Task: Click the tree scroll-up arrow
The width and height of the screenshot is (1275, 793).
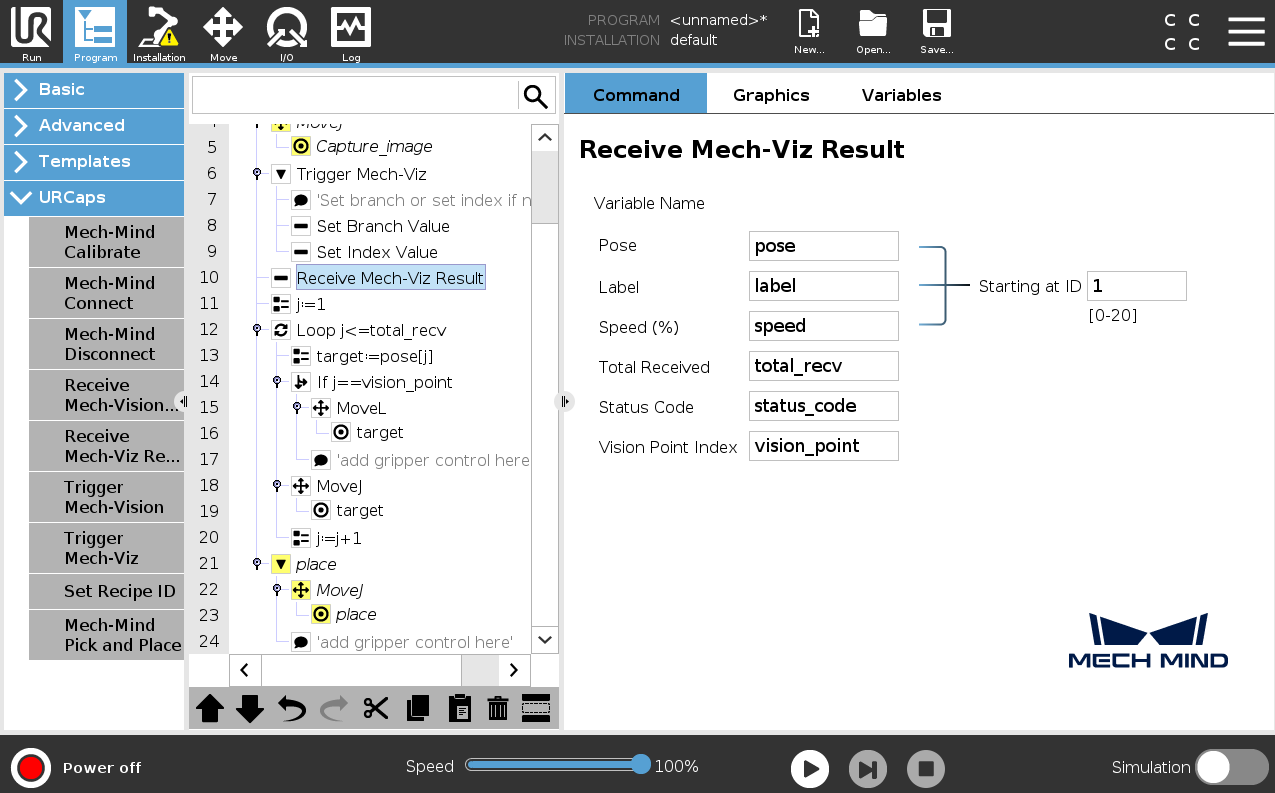Action: pos(545,138)
